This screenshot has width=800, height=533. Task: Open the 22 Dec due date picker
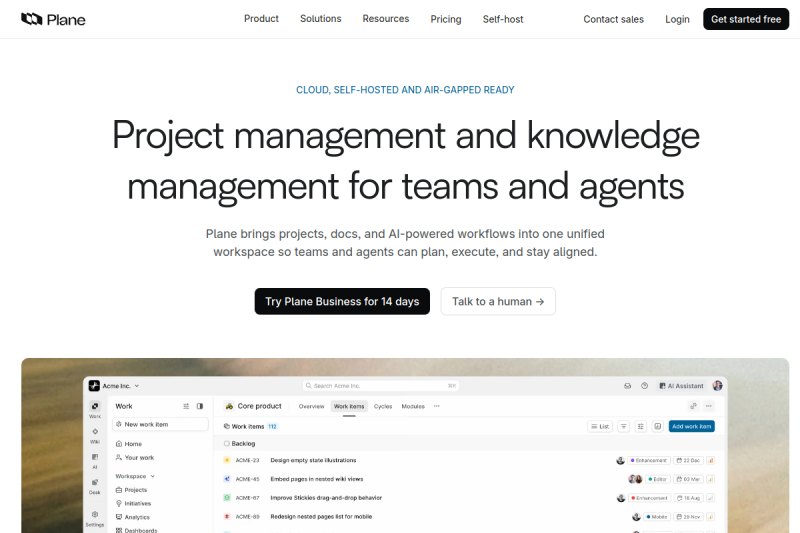click(x=688, y=461)
